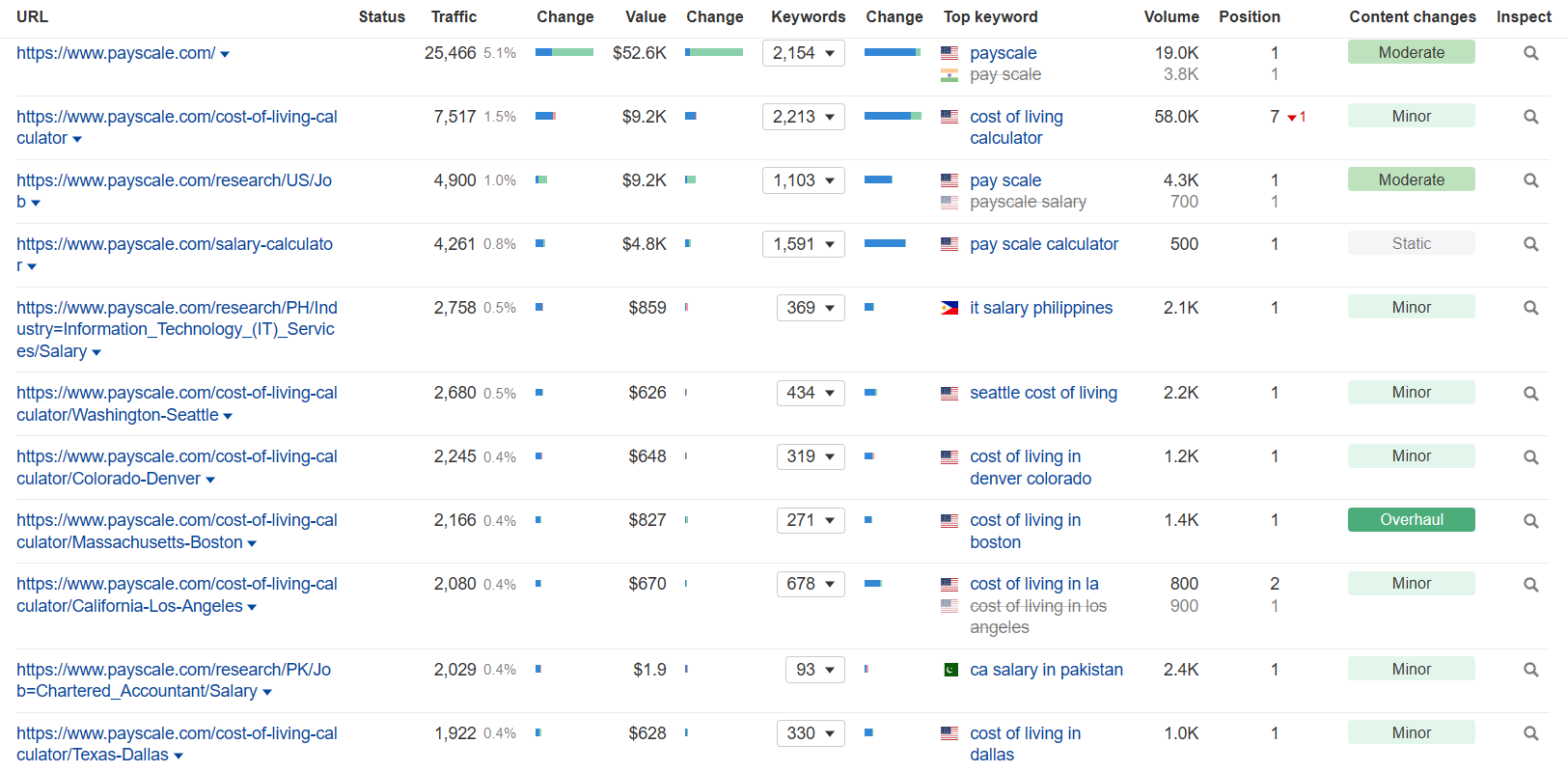Open the salary-calculator URL link
Image resolution: width=1568 pixels, height=772 pixels.
[174, 255]
